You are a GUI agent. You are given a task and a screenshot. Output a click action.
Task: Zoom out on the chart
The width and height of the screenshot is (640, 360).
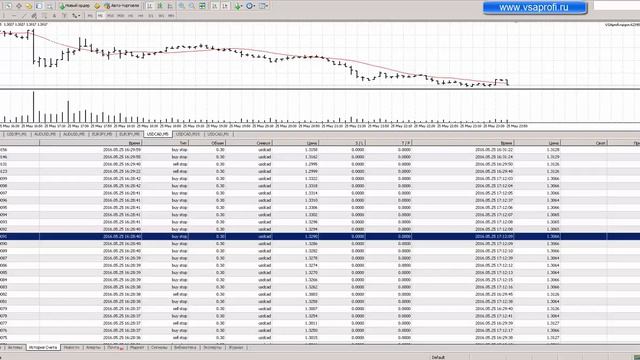(x=191, y=6)
